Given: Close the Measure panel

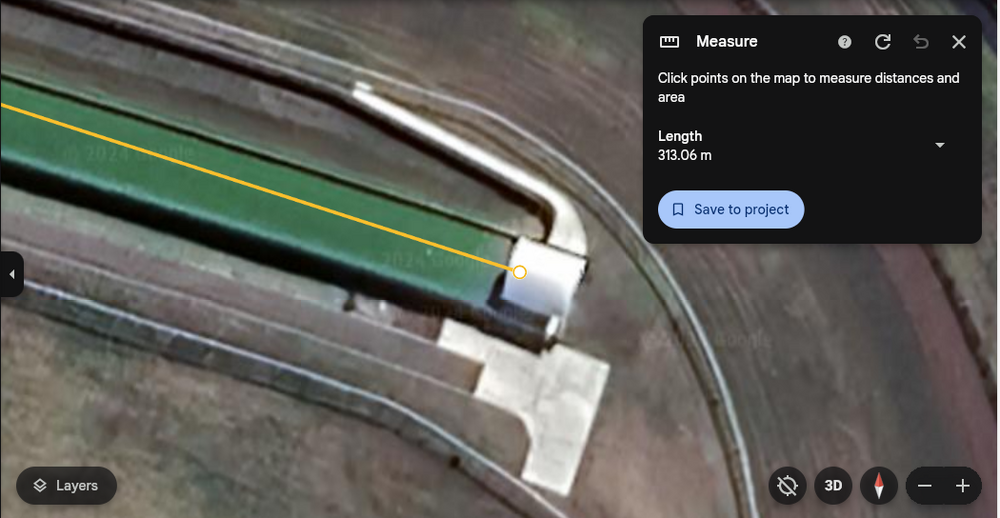Looking at the screenshot, I should coord(959,42).
